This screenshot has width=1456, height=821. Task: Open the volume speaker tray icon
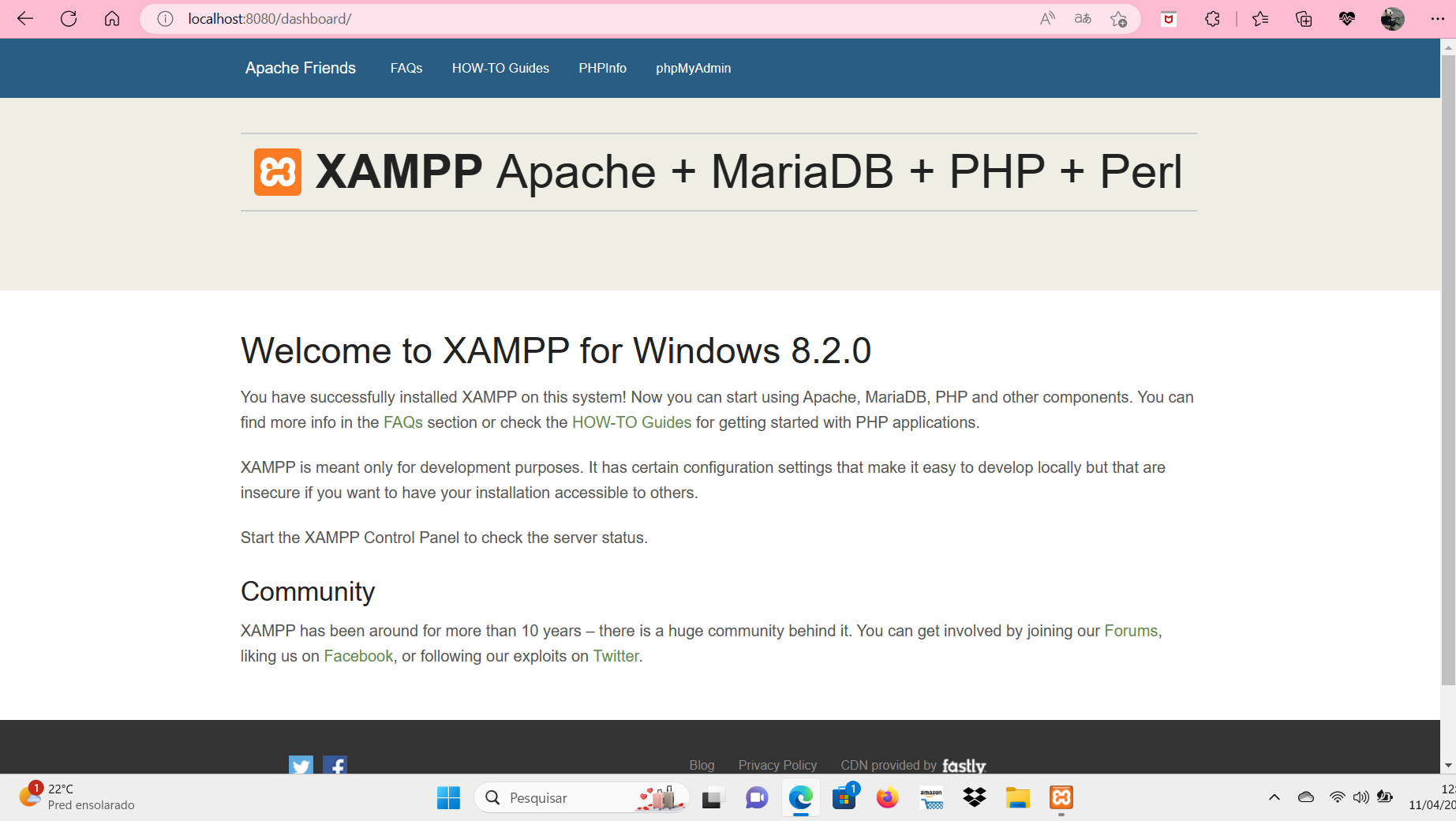coord(1361,797)
